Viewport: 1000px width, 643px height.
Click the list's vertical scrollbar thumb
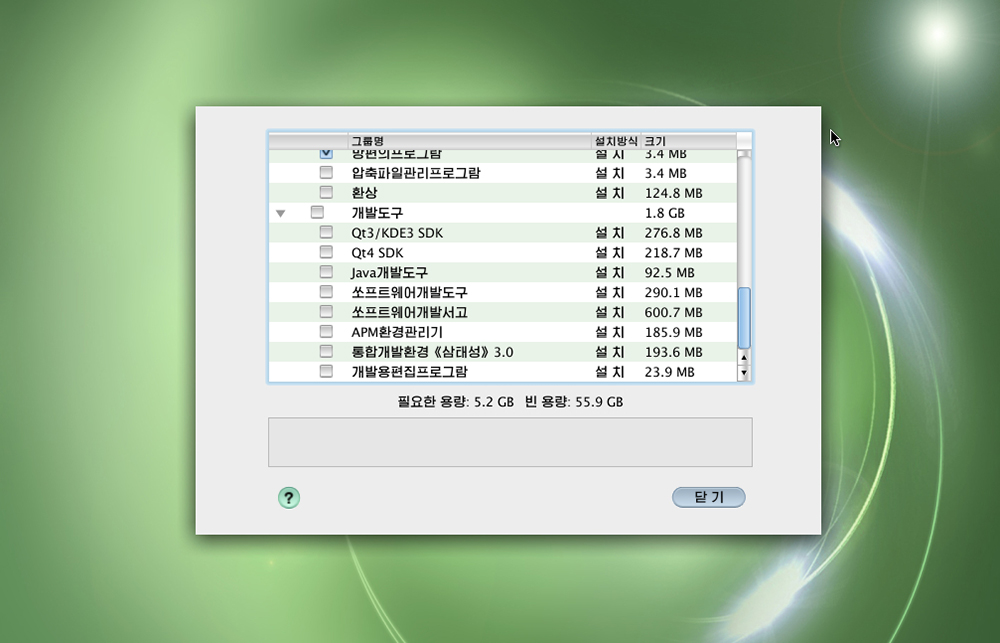click(744, 318)
